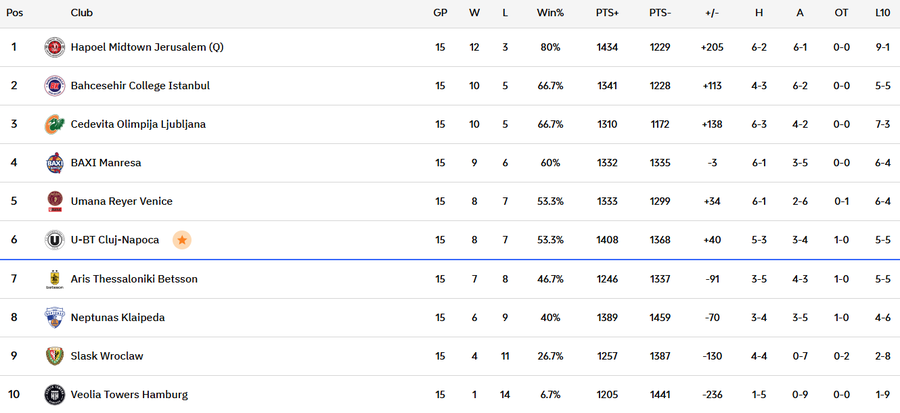Click the Veolia Towers Hamburg logo

54,394
